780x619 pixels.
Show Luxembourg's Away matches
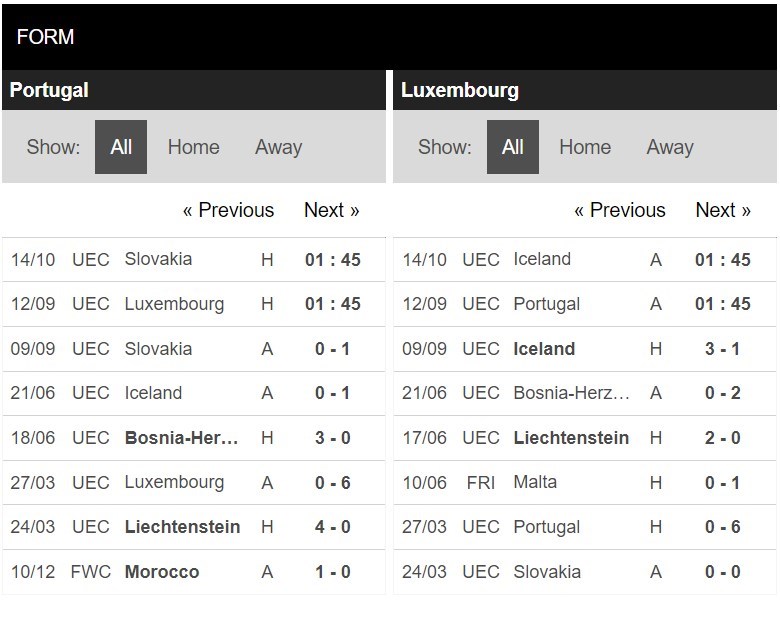click(x=670, y=147)
